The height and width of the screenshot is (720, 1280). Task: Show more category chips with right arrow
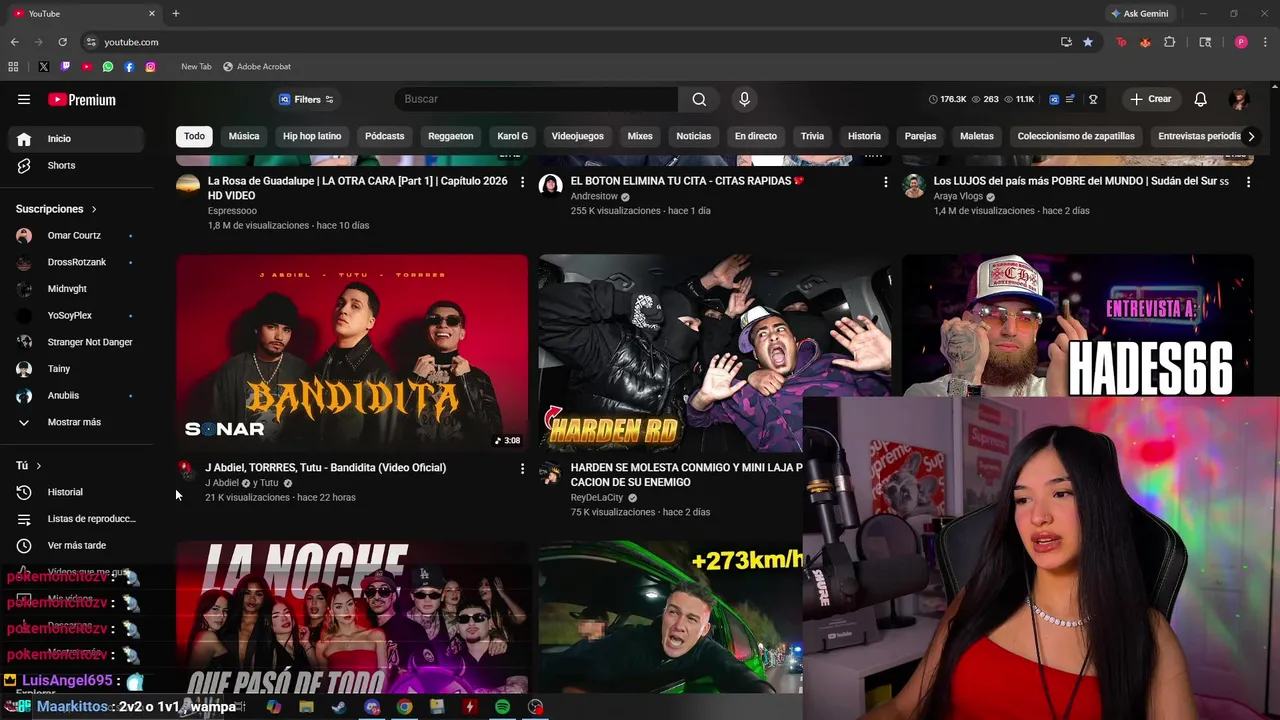coord(1250,136)
